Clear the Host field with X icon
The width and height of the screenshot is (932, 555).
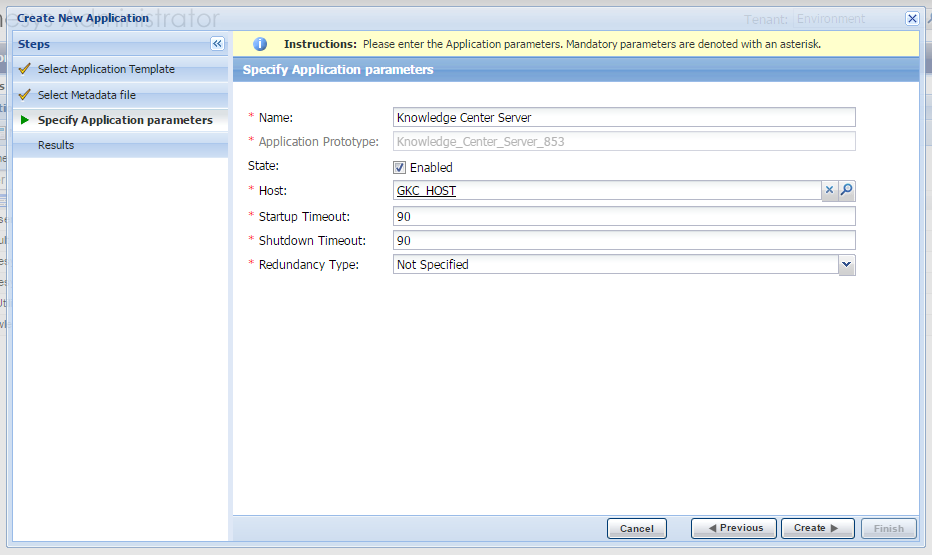[x=829, y=191]
